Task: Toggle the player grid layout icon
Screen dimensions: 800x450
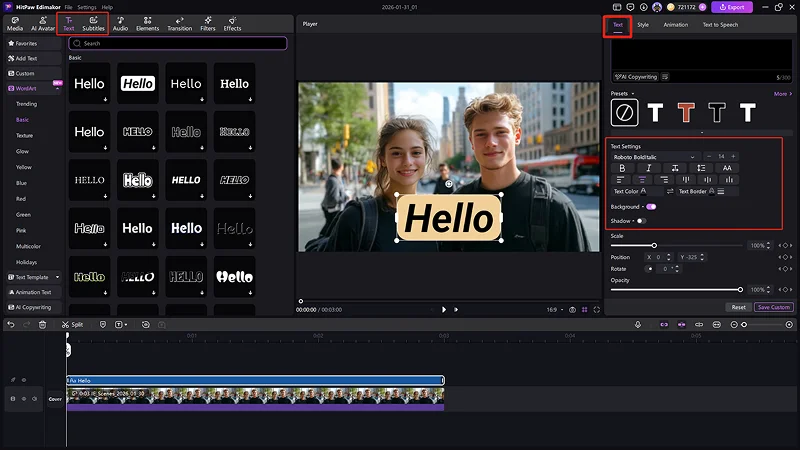Action: [585, 310]
